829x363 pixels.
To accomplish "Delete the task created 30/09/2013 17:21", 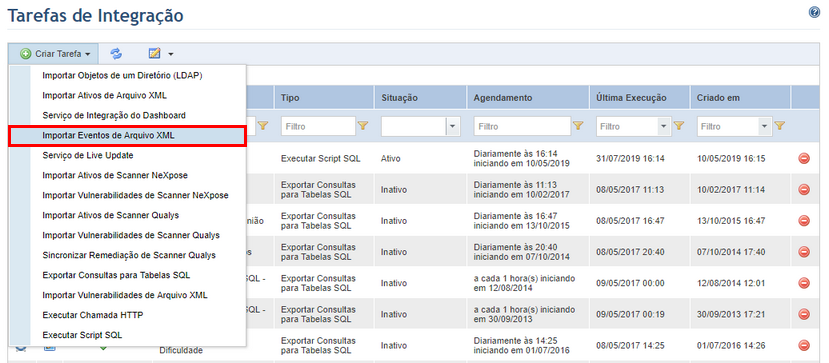I will coord(804,314).
